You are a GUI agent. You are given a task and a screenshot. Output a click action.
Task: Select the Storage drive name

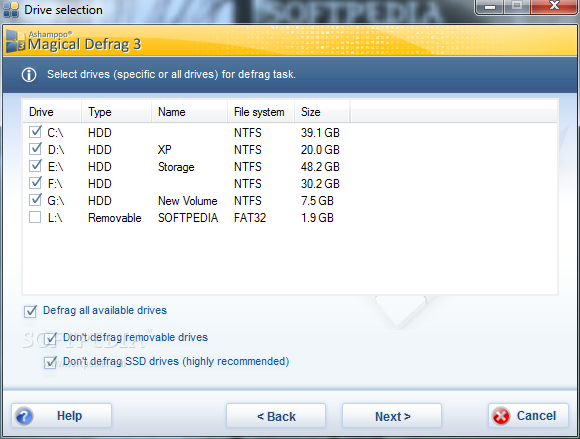pyautogui.click(x=176, y=167)
